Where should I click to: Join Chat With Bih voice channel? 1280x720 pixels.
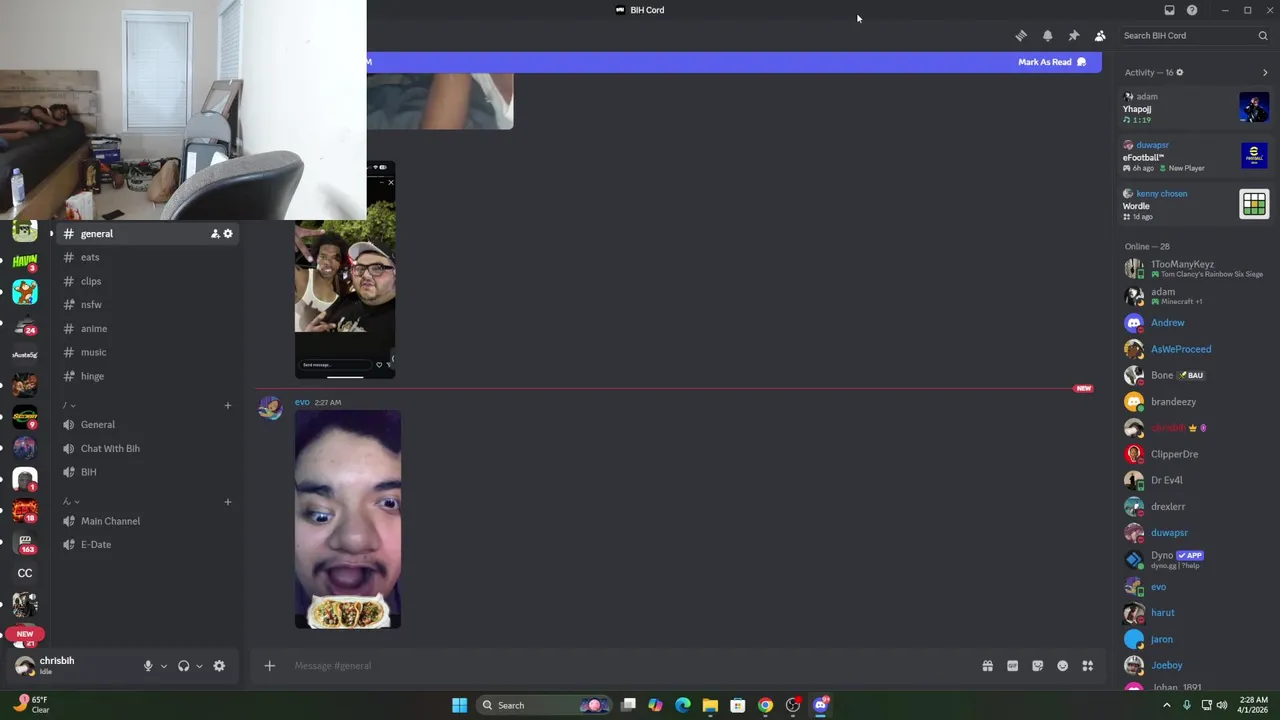point(147,448)
